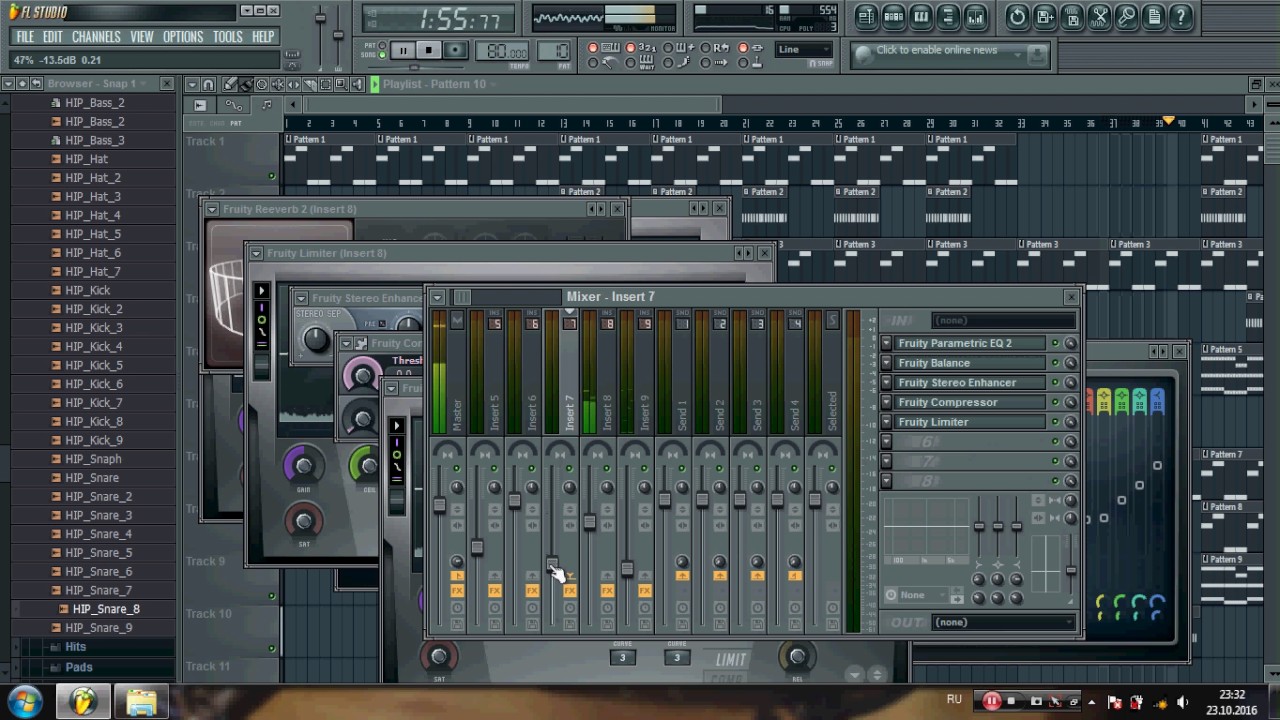Open the Step Sequencer toolbar button

point(894,17)
